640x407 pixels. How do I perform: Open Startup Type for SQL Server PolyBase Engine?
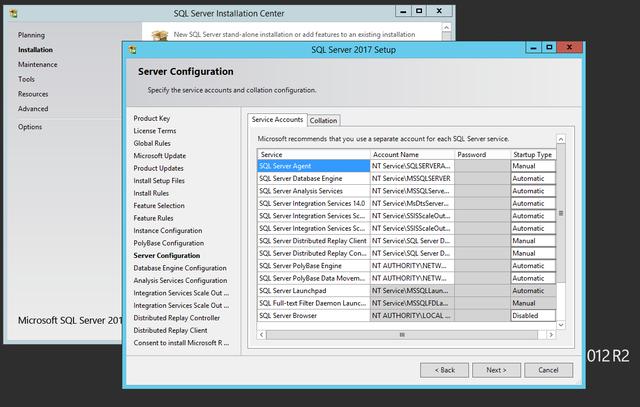[x=533, y=266]
